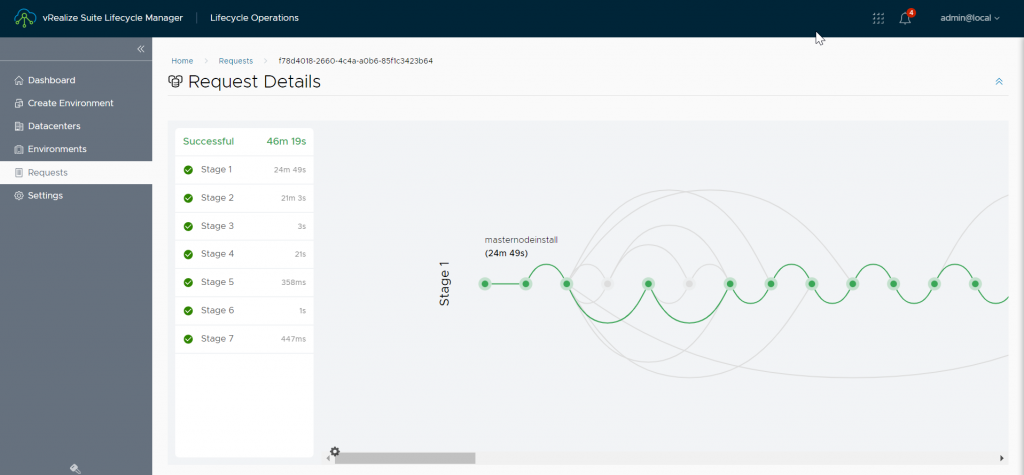Click the first green node of Stage 1

pyautogui.click(x=485, y=284)
